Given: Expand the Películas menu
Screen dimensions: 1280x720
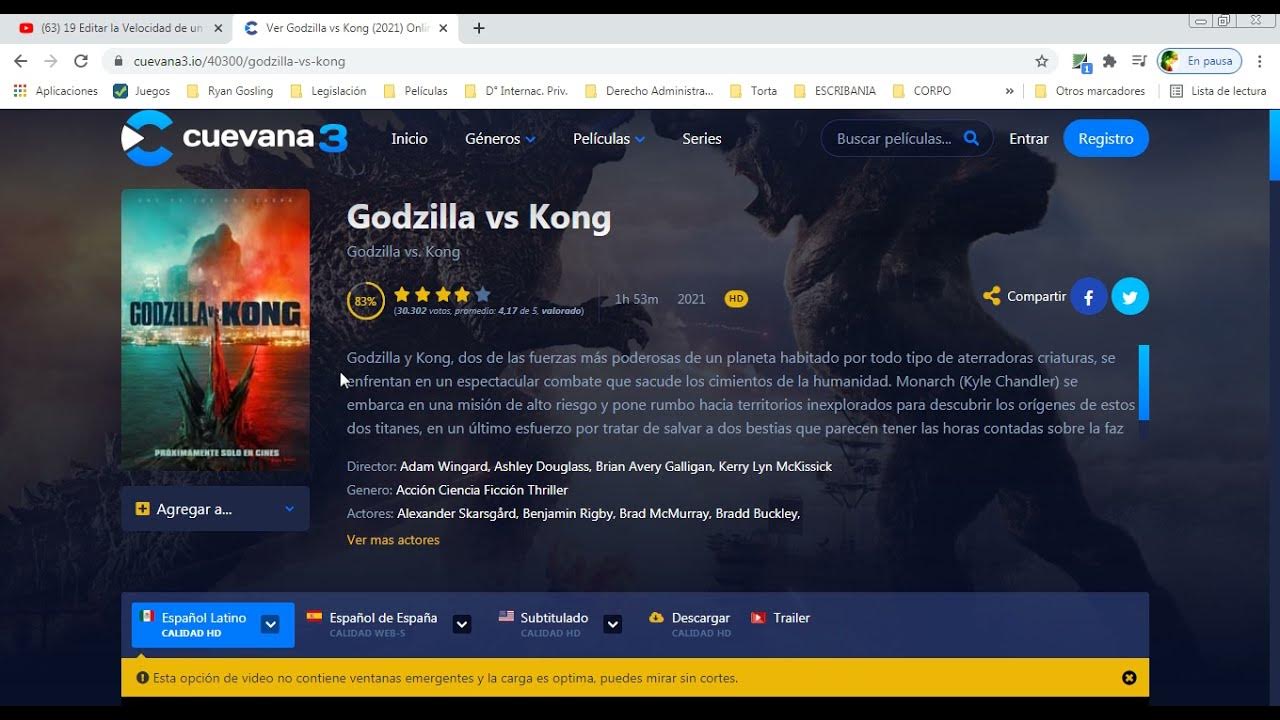Looking at the screenshot, I should (x=609, y=139).
